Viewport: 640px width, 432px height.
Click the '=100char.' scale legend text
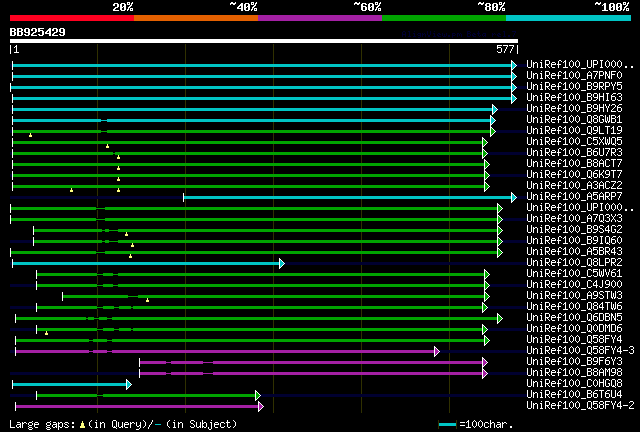(x=486, y=424)
